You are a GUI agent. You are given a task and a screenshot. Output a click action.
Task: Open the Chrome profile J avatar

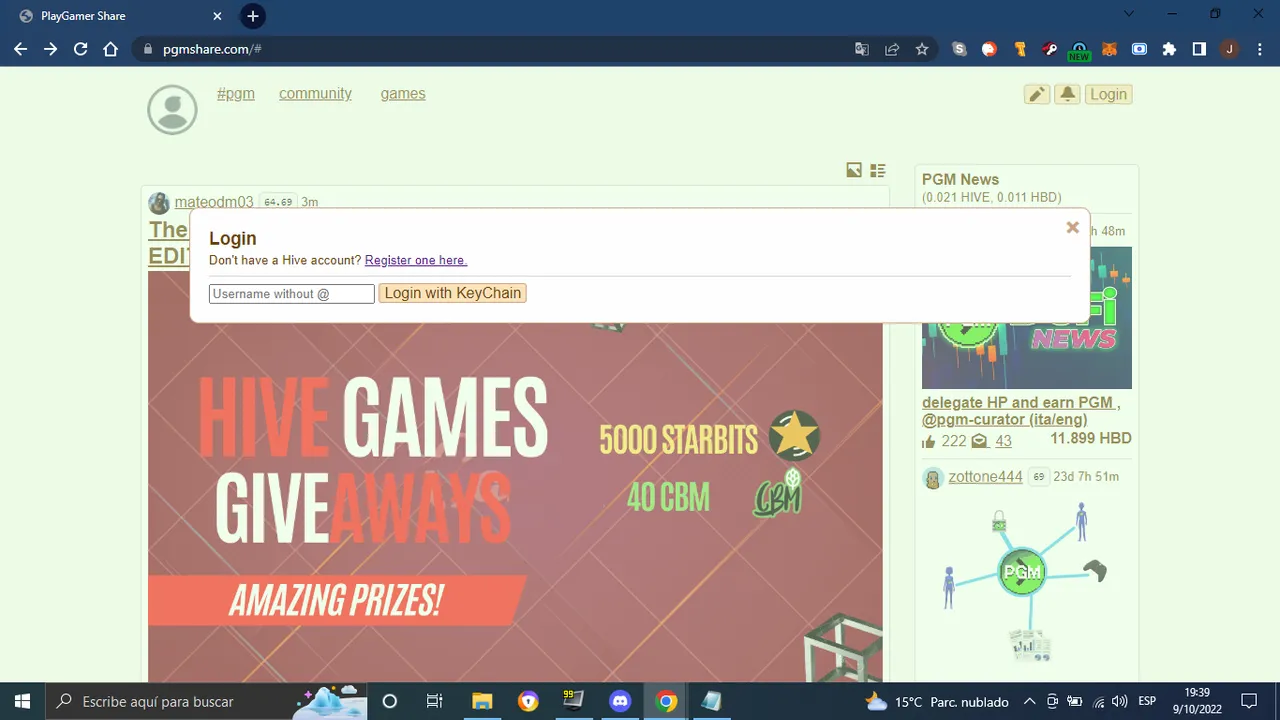1229,49
